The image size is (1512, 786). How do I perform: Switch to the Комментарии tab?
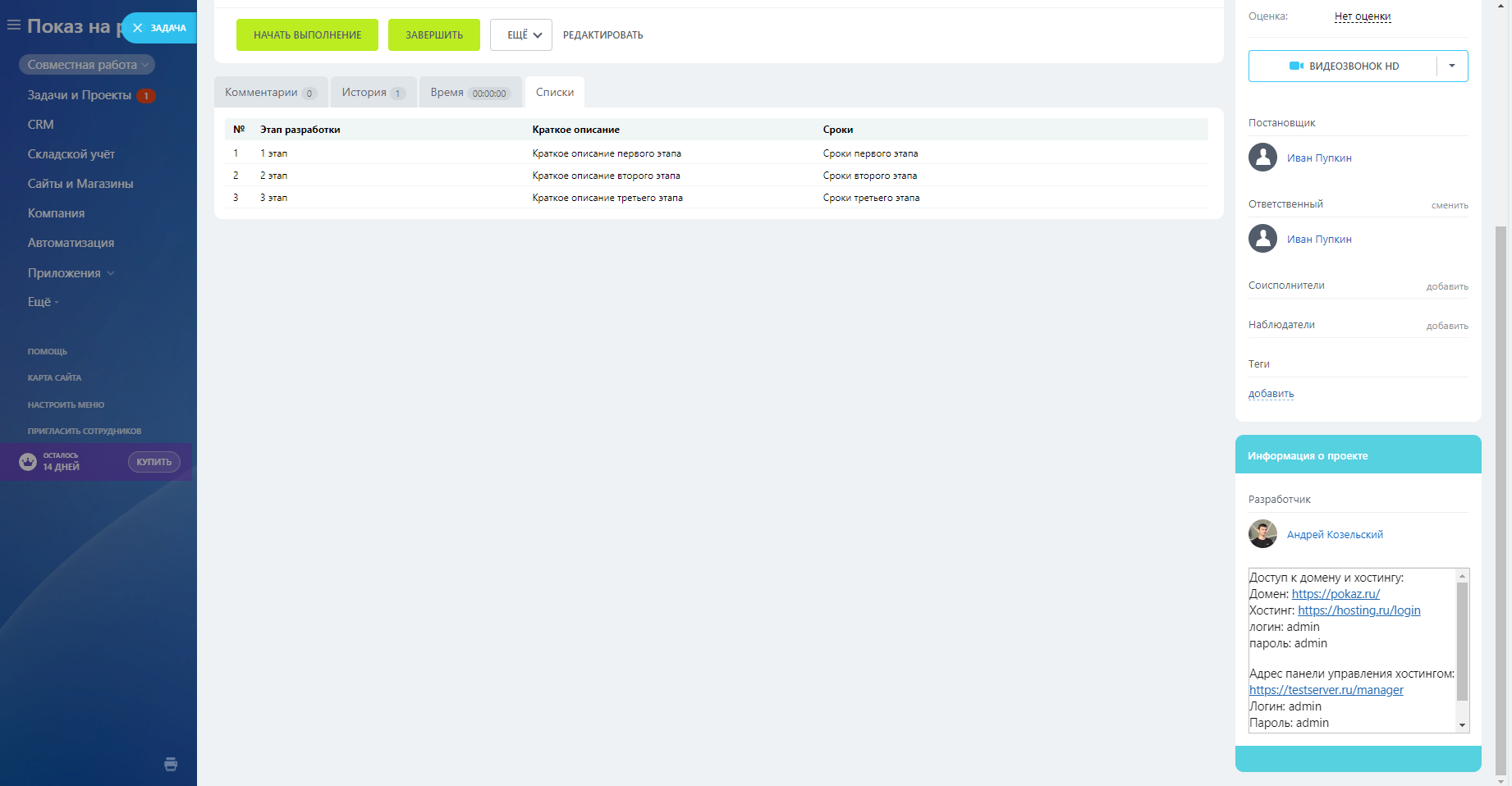tap(271, 92)
